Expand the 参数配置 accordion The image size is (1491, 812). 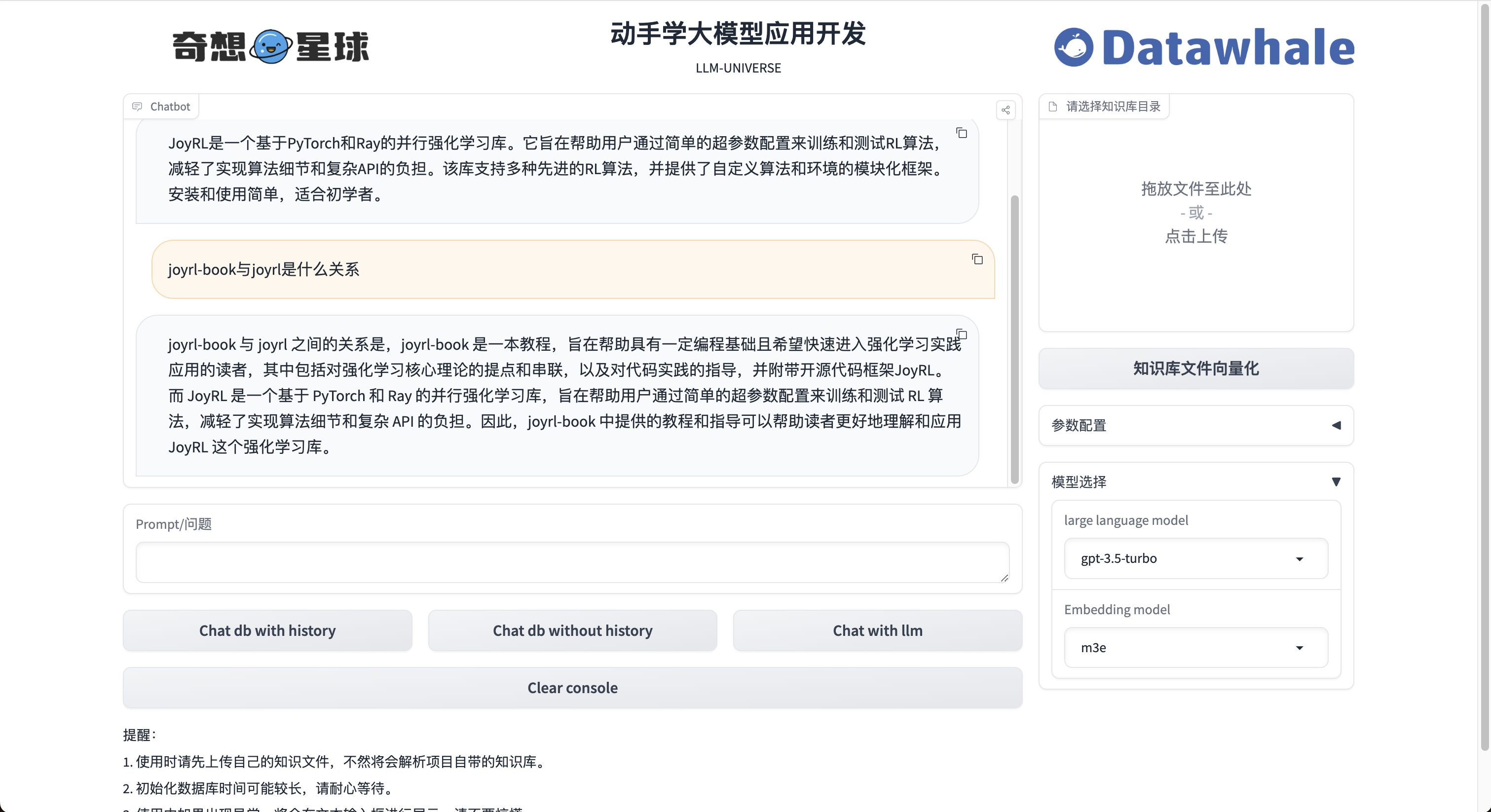1196,425
